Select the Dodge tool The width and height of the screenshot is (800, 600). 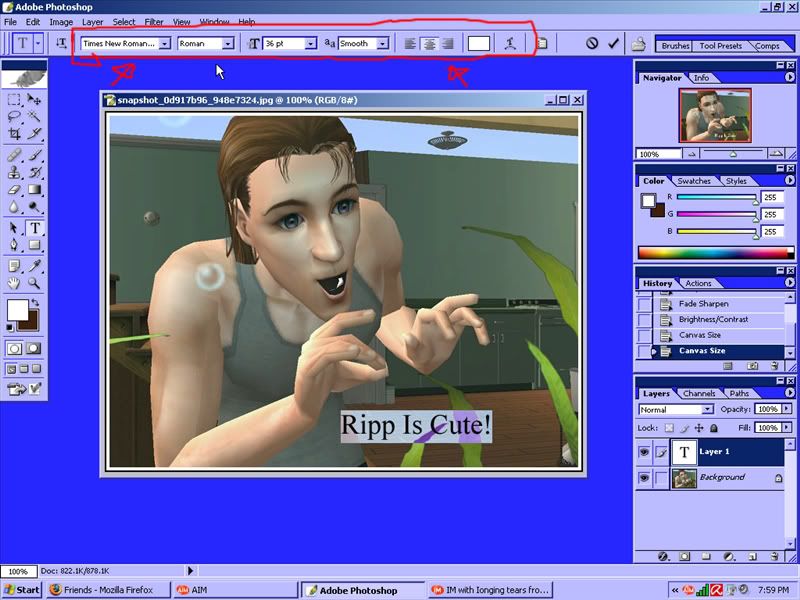click(x=34, y=207)
